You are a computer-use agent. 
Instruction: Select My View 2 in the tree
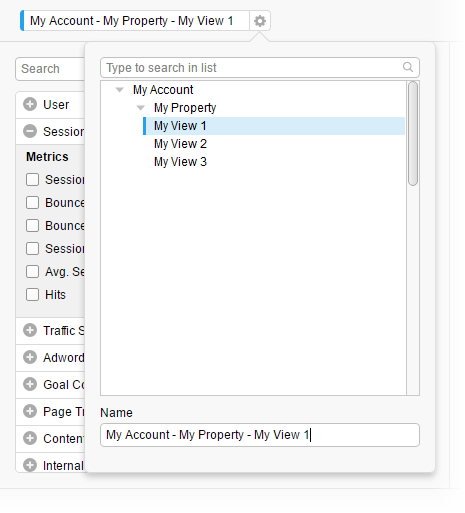click(x=180, y=144)
